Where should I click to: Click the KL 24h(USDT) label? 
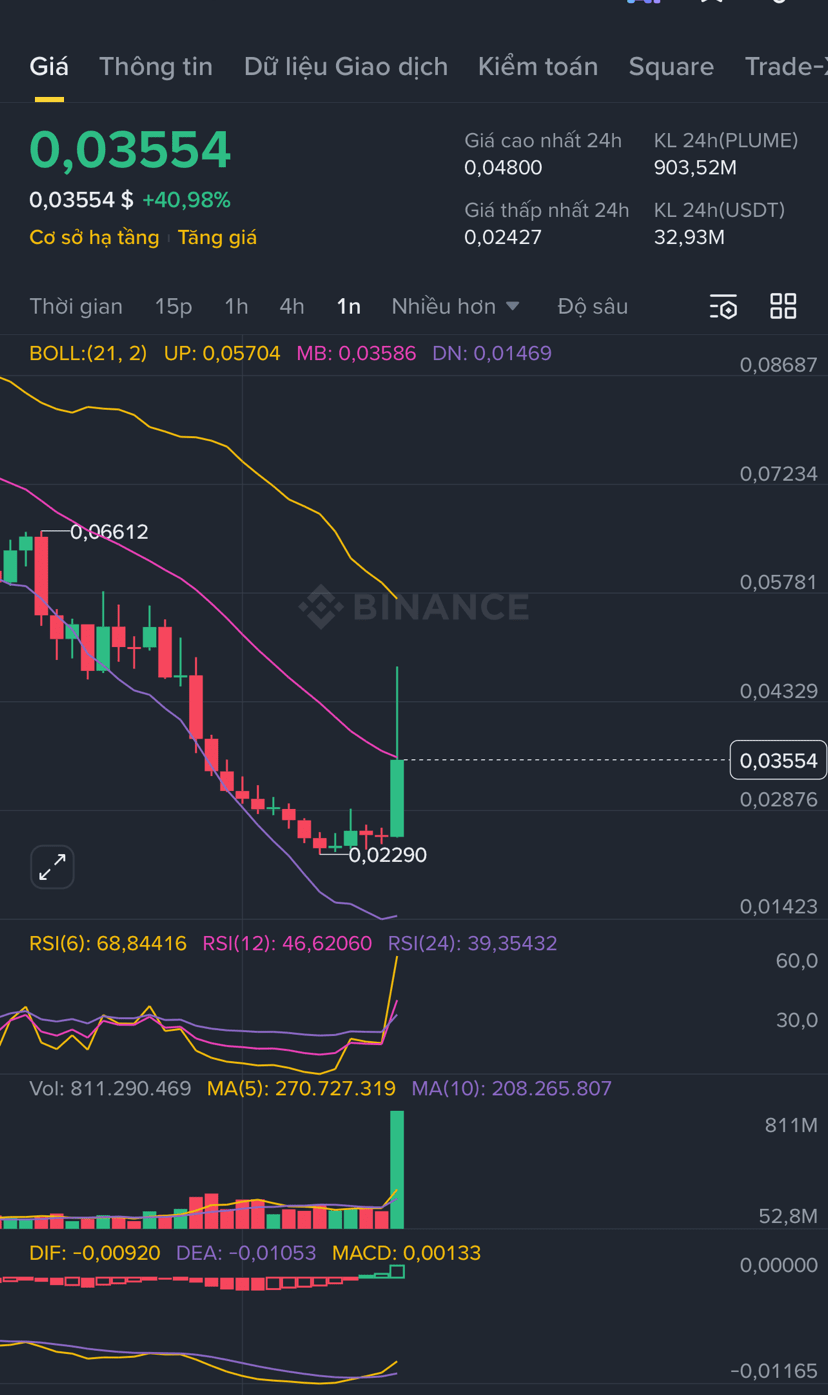[x=719, y=210]
